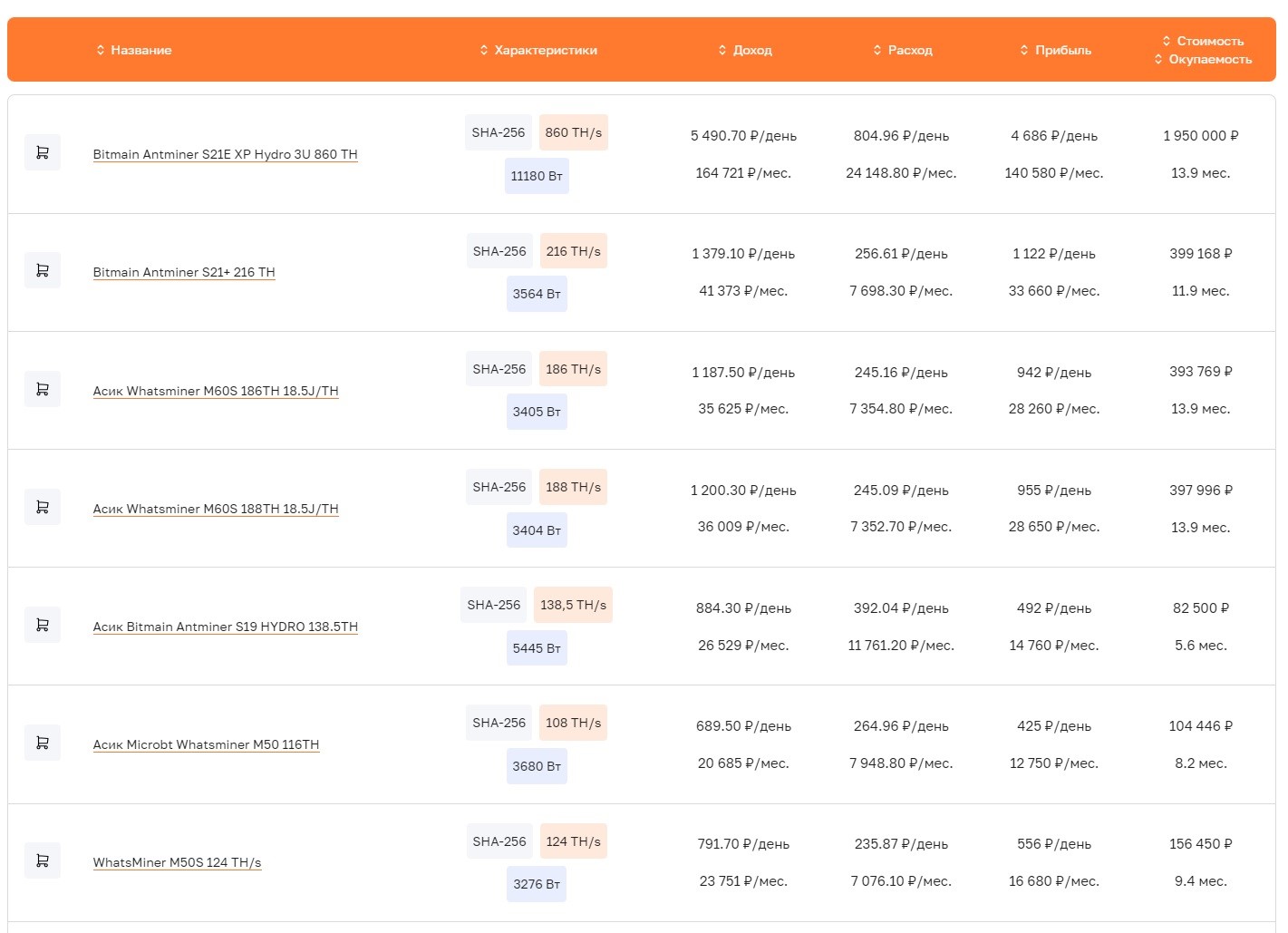This screenshot has height=933, width=1288.
Task: Sort by Расход column header
Action: (903, 50)
